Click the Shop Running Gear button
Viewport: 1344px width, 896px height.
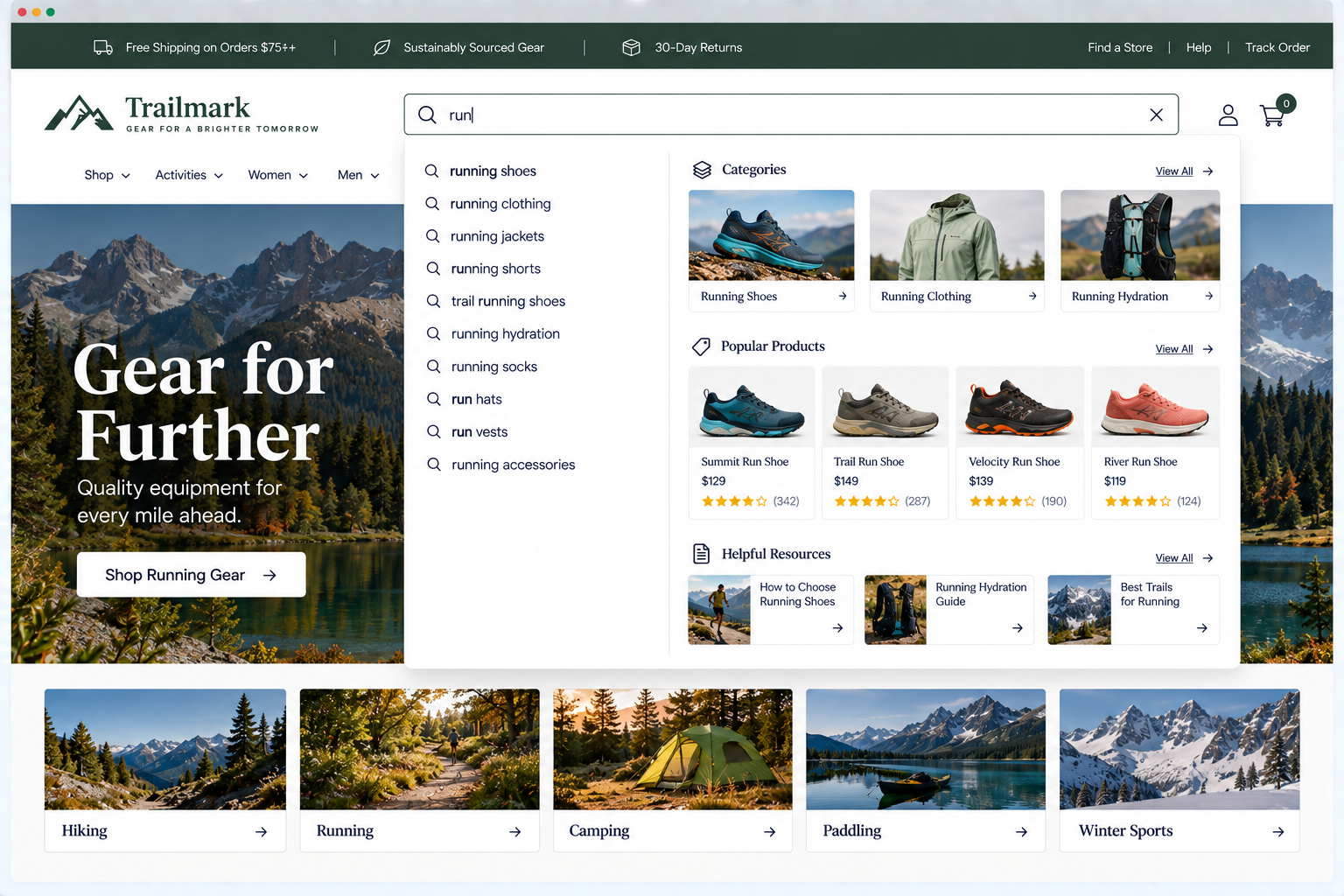coord(191,575)
